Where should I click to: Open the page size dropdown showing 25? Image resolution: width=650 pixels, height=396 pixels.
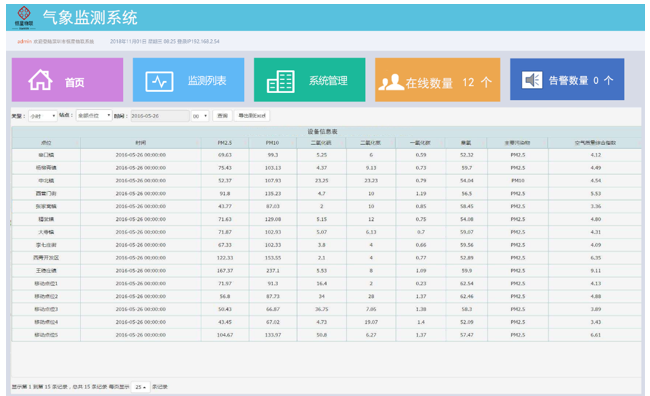141,387
